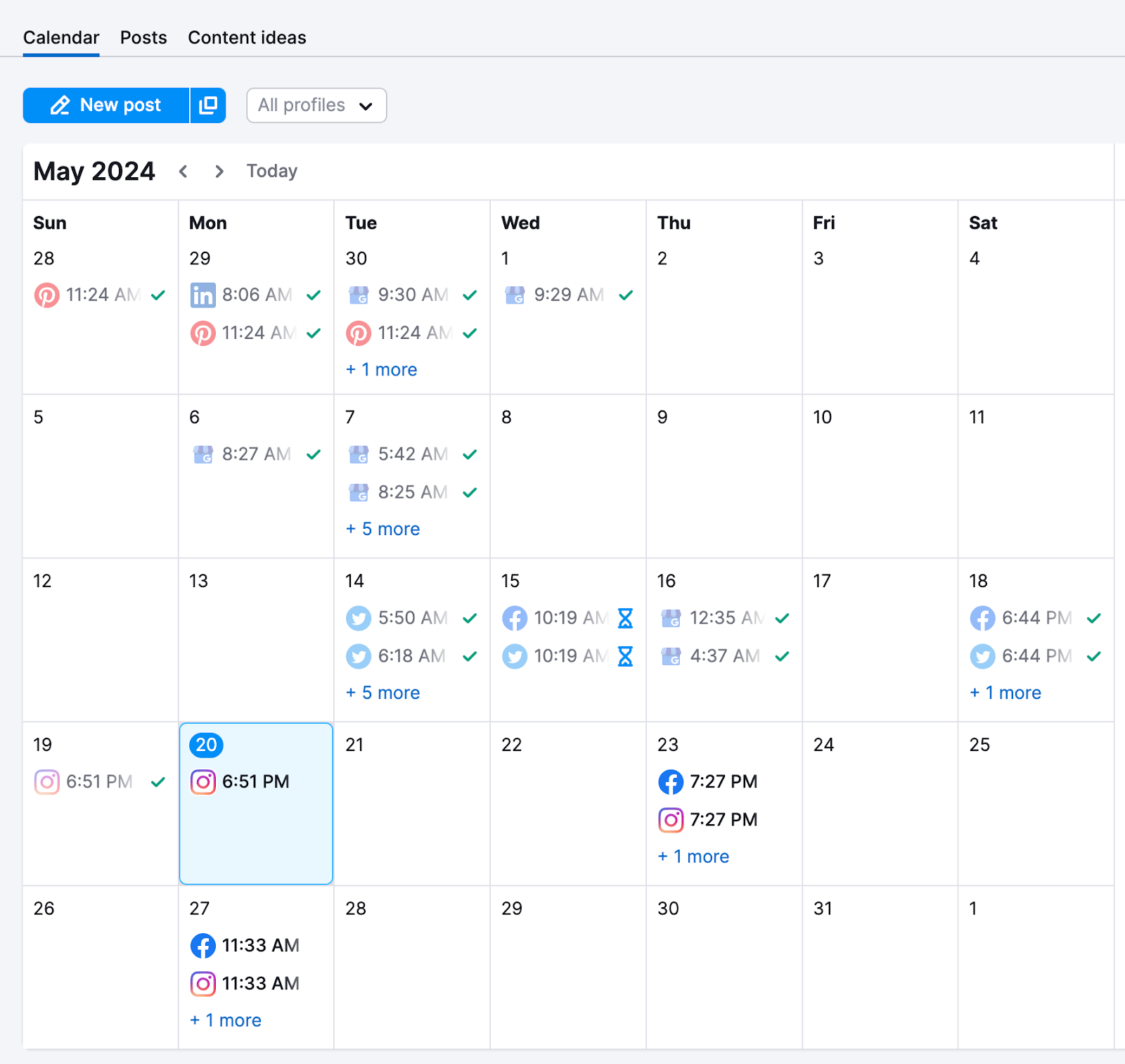Go to the next month with the right chevron
The width and height of the screenshot is (1125, 1064).
pos(219,172)
